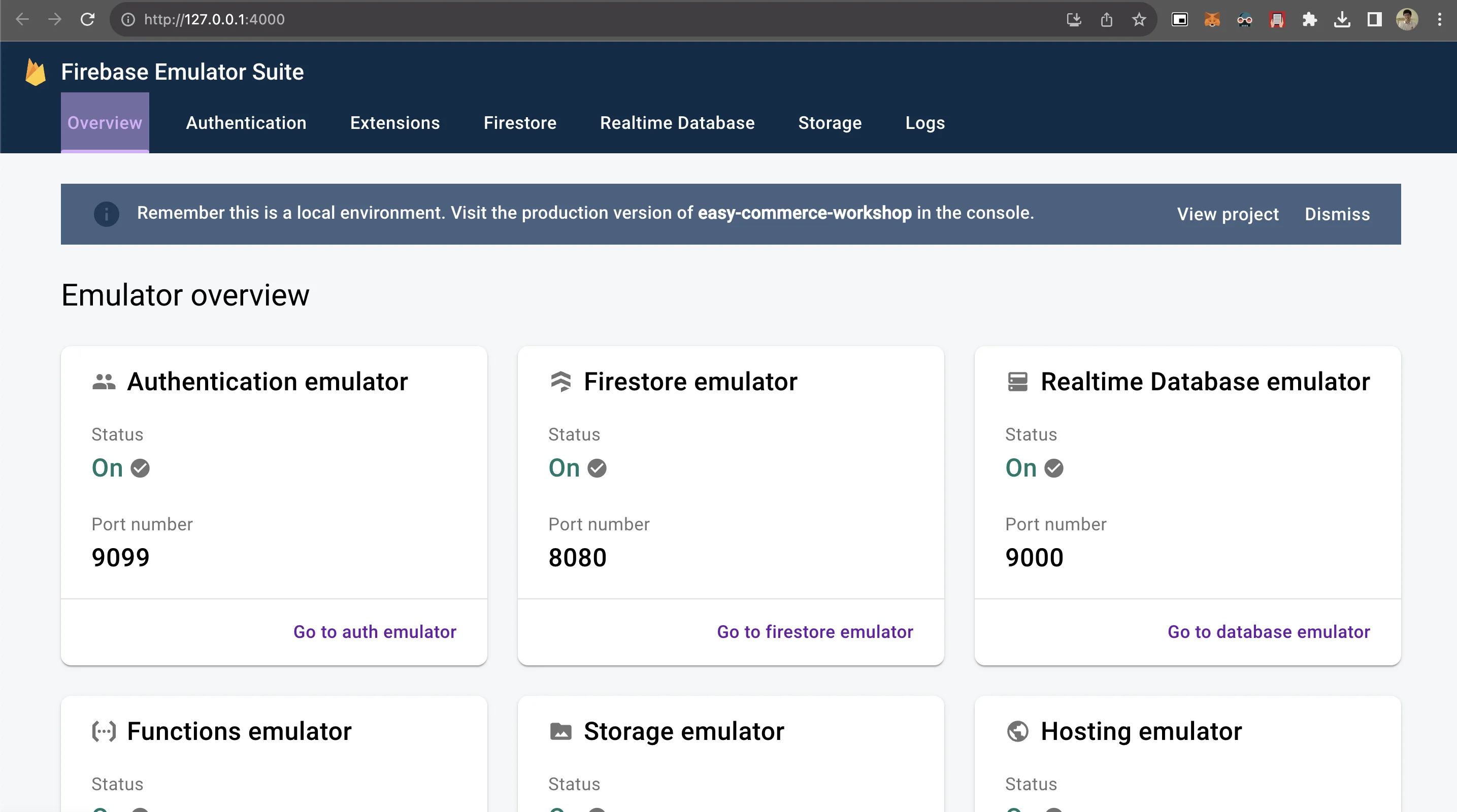Viewport: 1457px width, 812px height.
Task: Switch to the Authentication tab
Action: tap(246, 123)
